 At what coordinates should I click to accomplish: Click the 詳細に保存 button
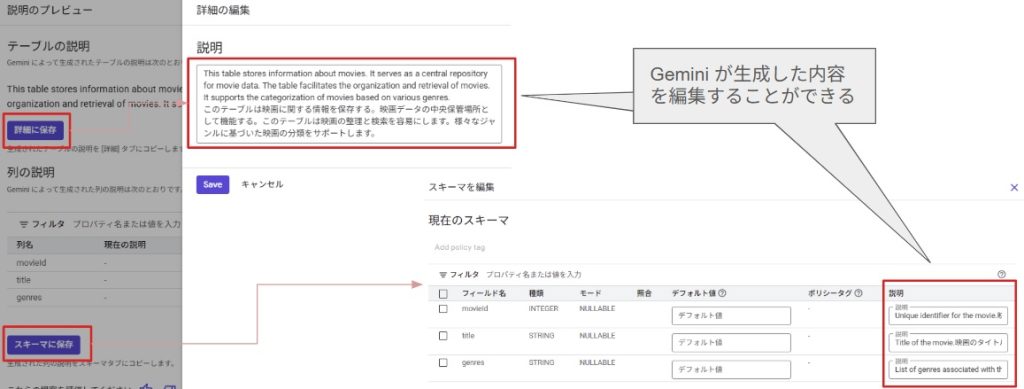(x=35, y=130)
